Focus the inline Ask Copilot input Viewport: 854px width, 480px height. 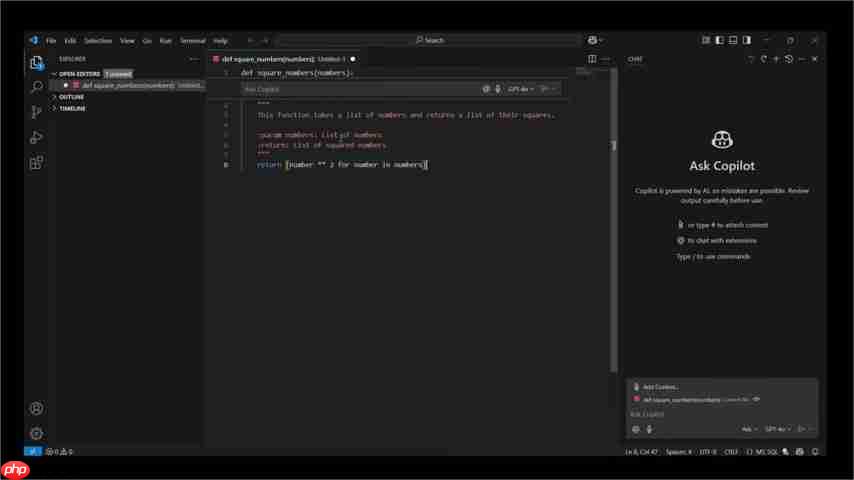point(359,89)
